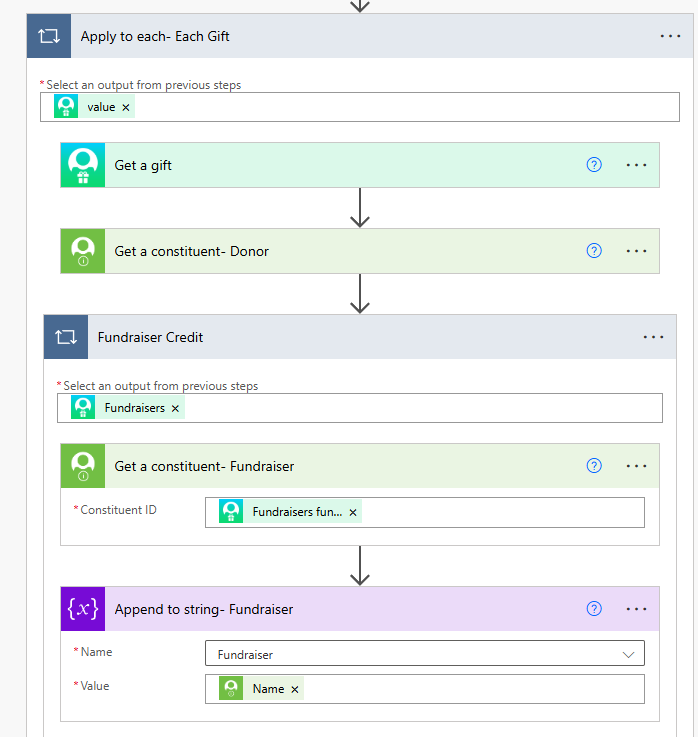698x737 pixels.
Task: Click the Get a constituent- Donor icon
Action: tap(83, 251)
